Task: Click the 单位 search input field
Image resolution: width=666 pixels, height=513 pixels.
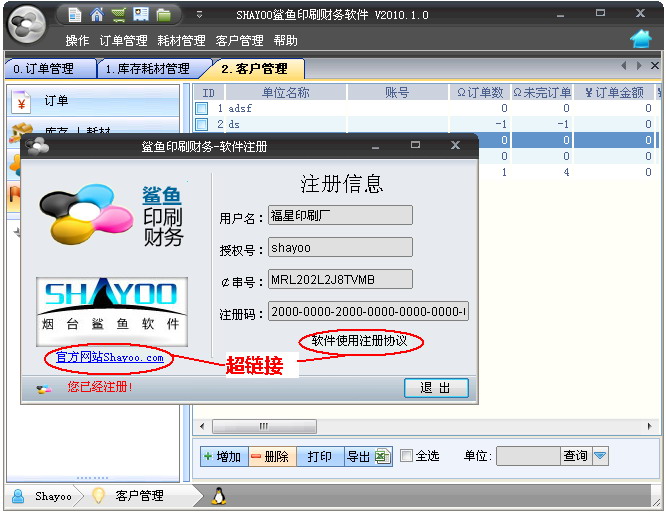Action: (527, 456)
